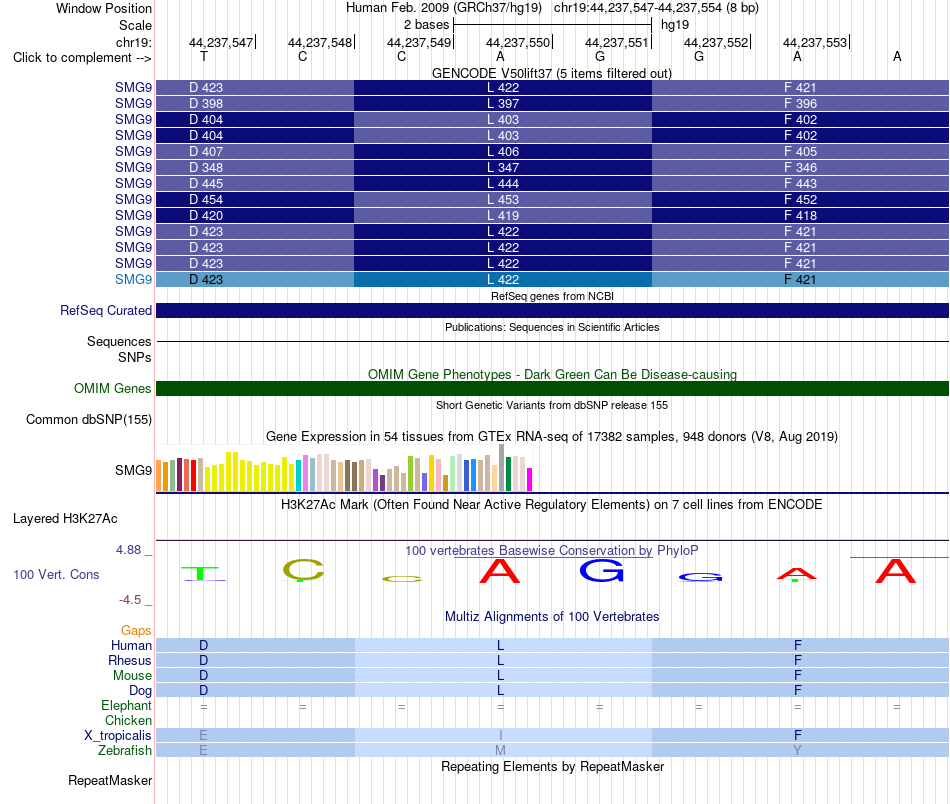Click "Short Genetic Variants from dbSNP release 155"

point(552,405)
